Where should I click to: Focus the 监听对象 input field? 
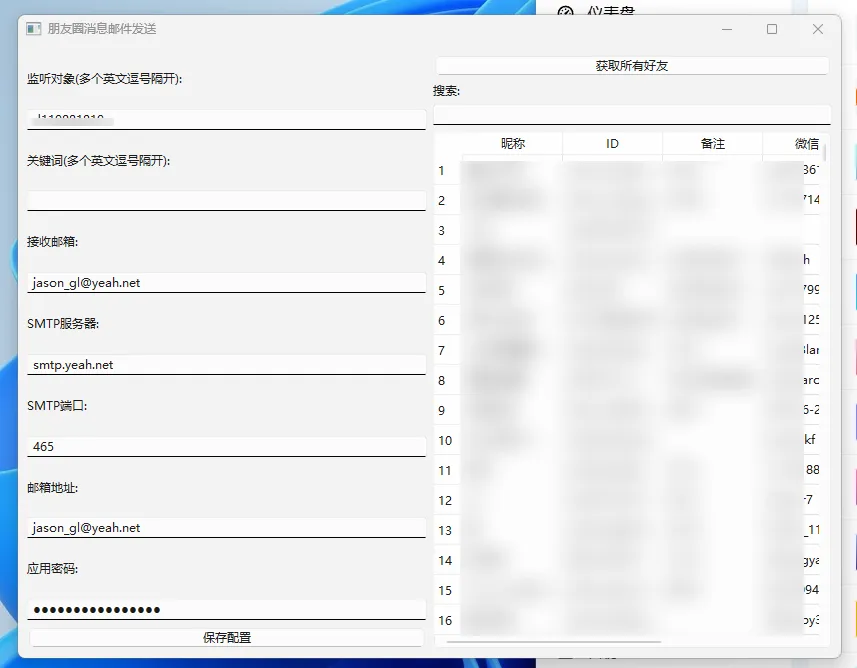pyautogui.click(x=226, y=119)
